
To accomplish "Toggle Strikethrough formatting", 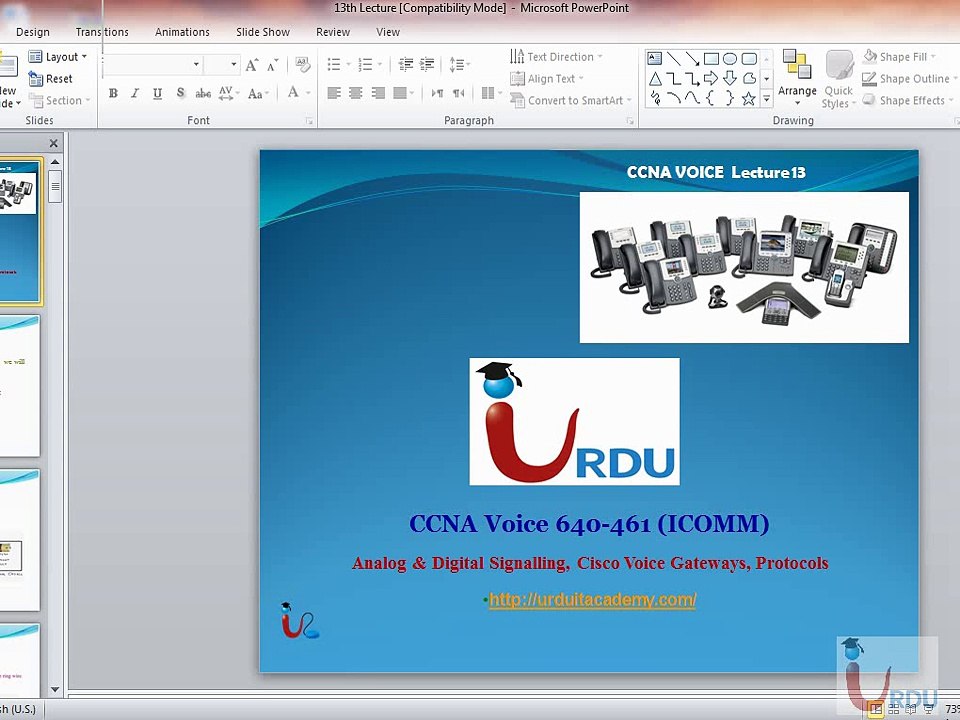I will [x=203, y=93].
